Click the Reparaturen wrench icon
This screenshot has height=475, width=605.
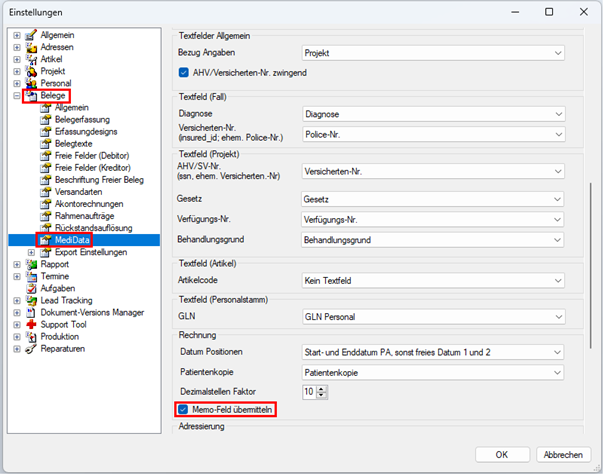[31, 349]
